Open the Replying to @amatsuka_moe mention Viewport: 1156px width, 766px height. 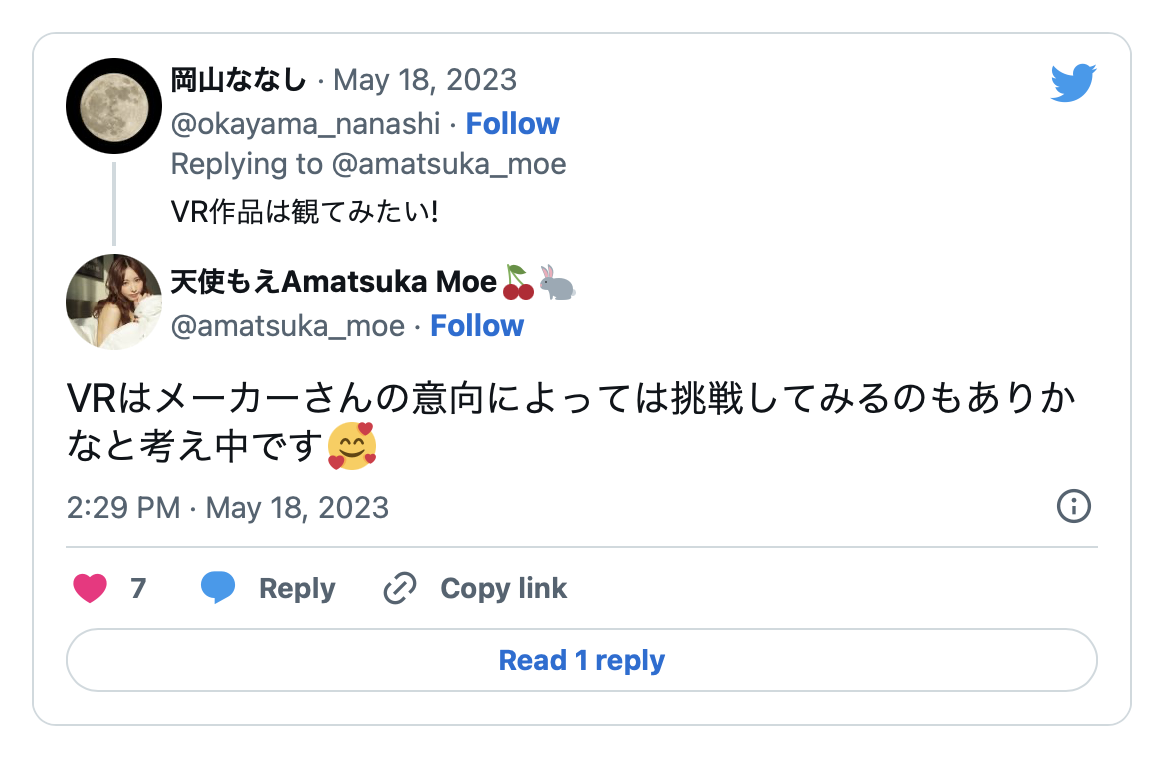pyautogui.click(x=448, y=164)
